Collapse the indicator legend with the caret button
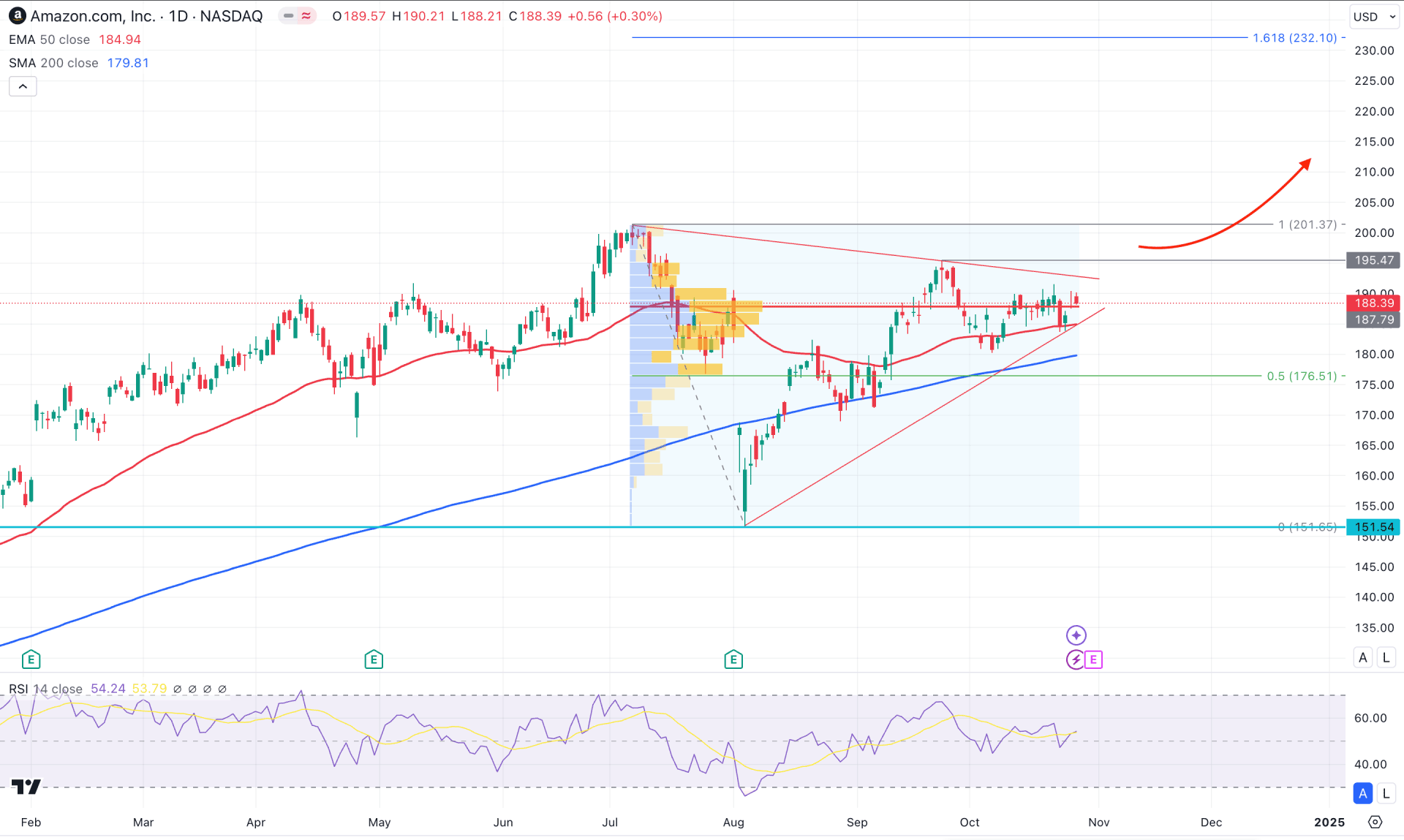The image size is (1404, 840). (x=23, y=86)
